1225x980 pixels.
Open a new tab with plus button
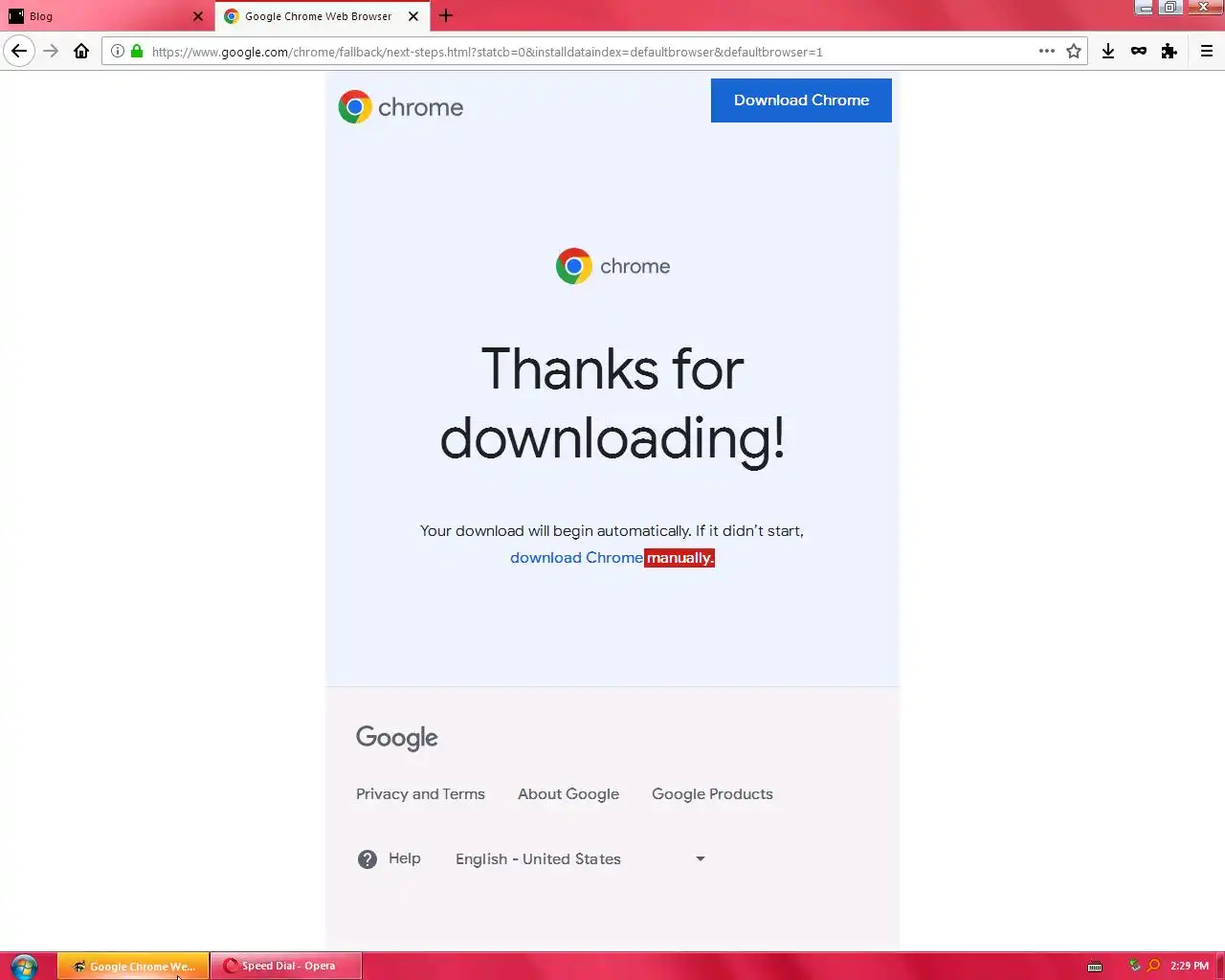tap(446, 15)
